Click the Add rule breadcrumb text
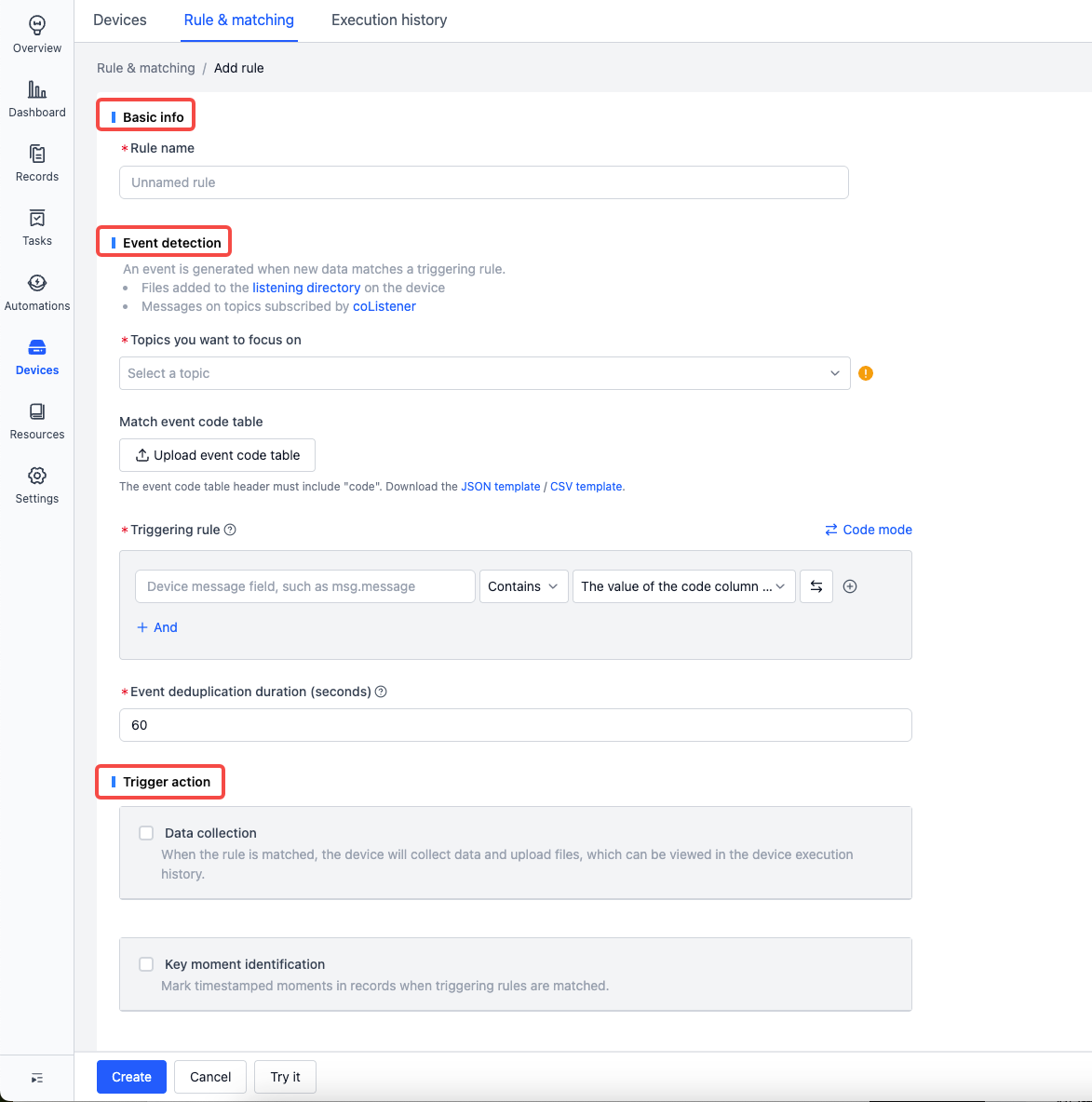Screen dimensions: 1092x1102 pos(239,68)
